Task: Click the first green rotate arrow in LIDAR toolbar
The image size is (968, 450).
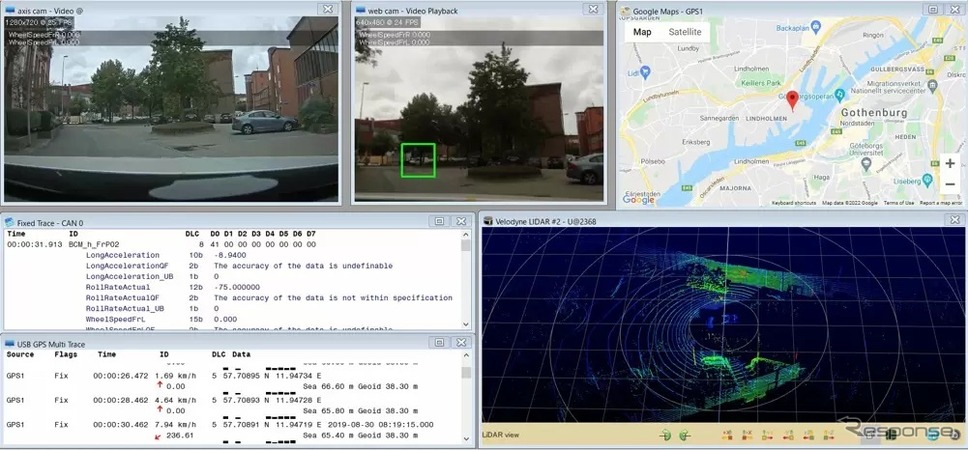Action: (x=665, y=435)
